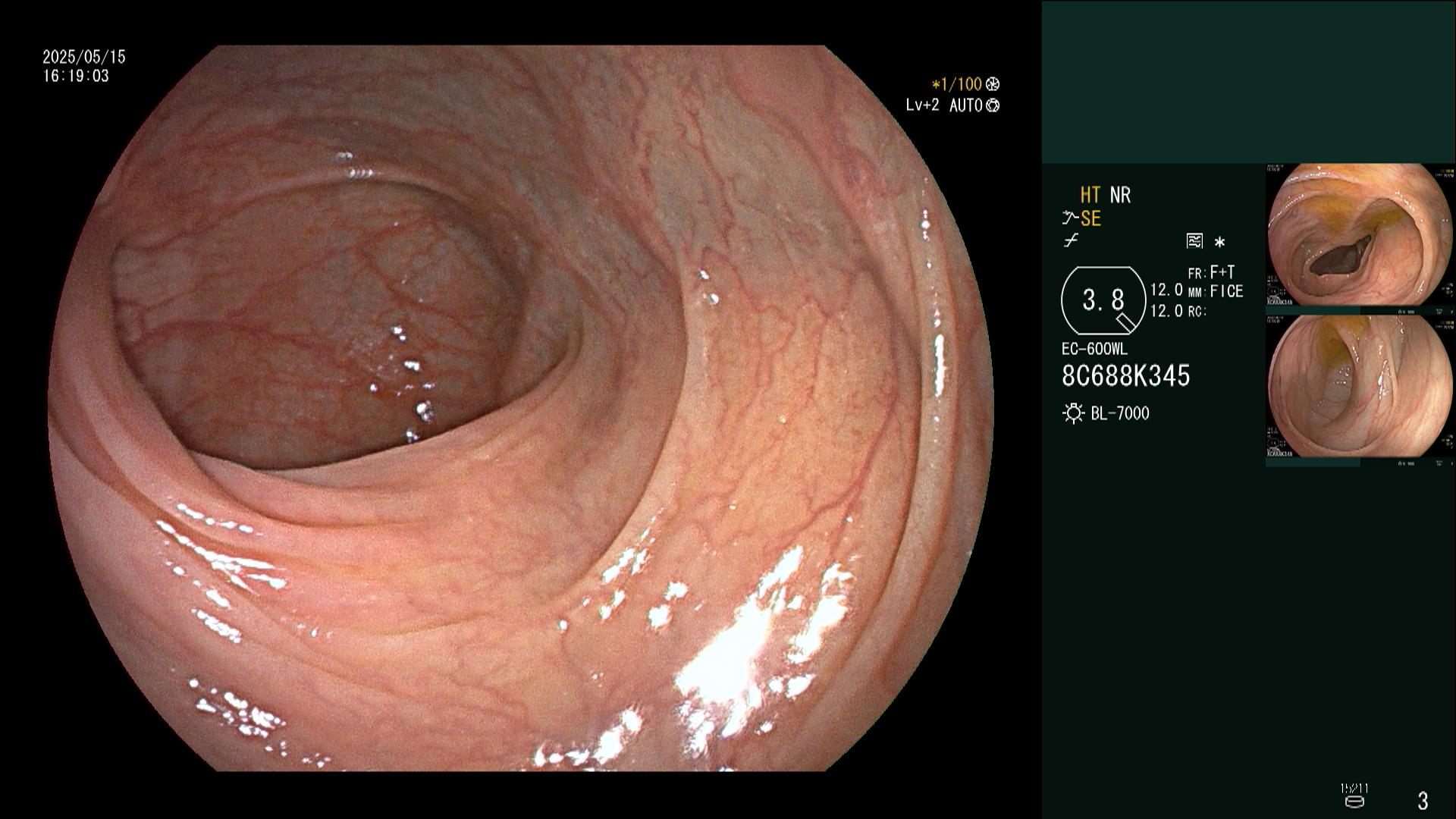Click the storage media icon at bottom right

coord(1354,802)
